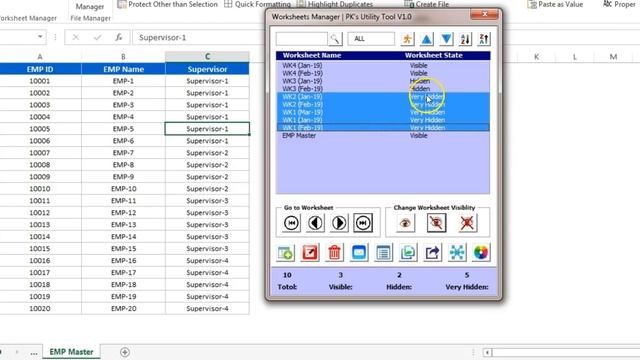This screenshot has width=640, height=360.
Task: Click the copy worksheet icon
Action: (408, 253)
